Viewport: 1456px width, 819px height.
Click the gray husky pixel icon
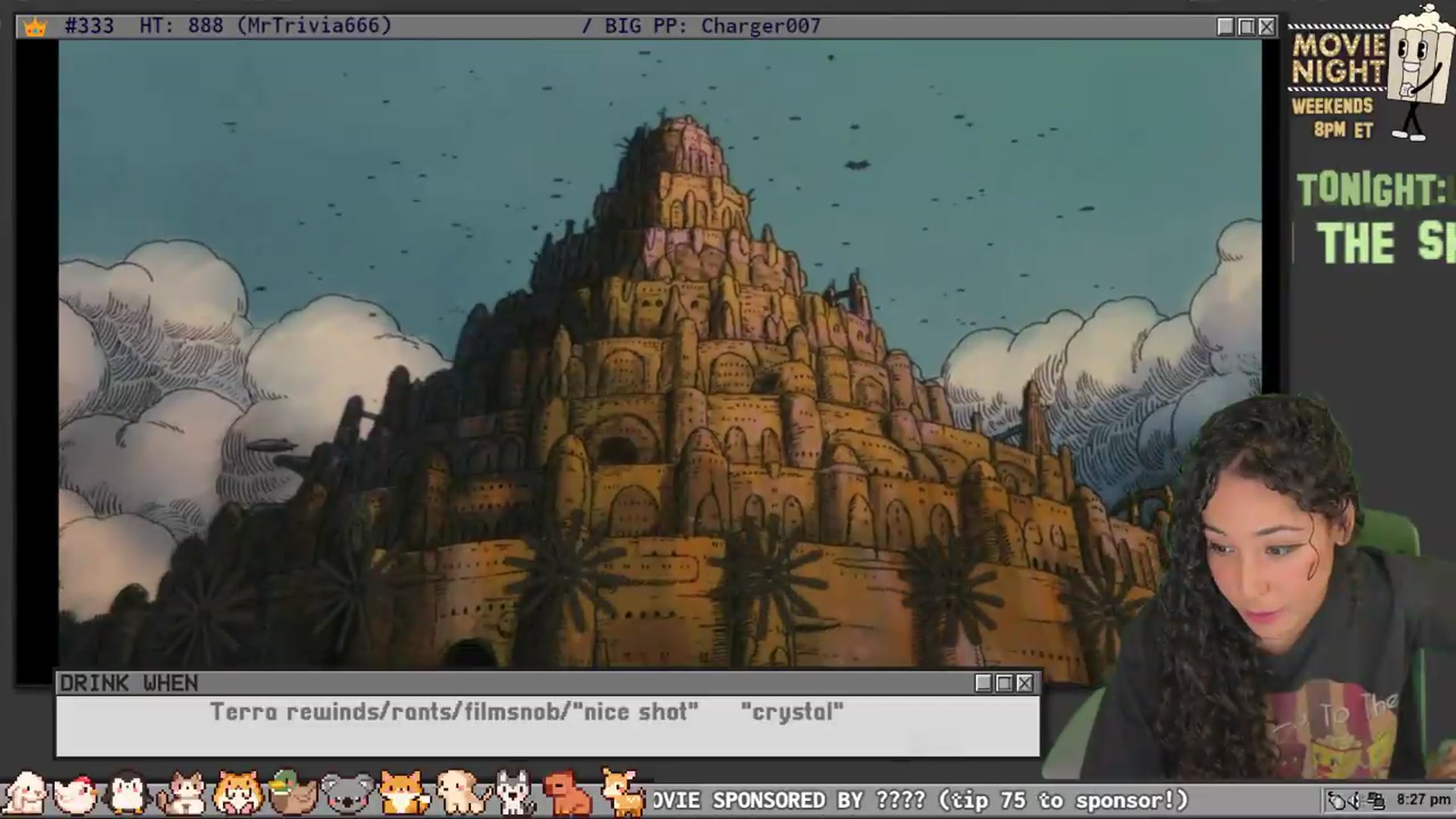pyautogui.click(x=514, y=794)
